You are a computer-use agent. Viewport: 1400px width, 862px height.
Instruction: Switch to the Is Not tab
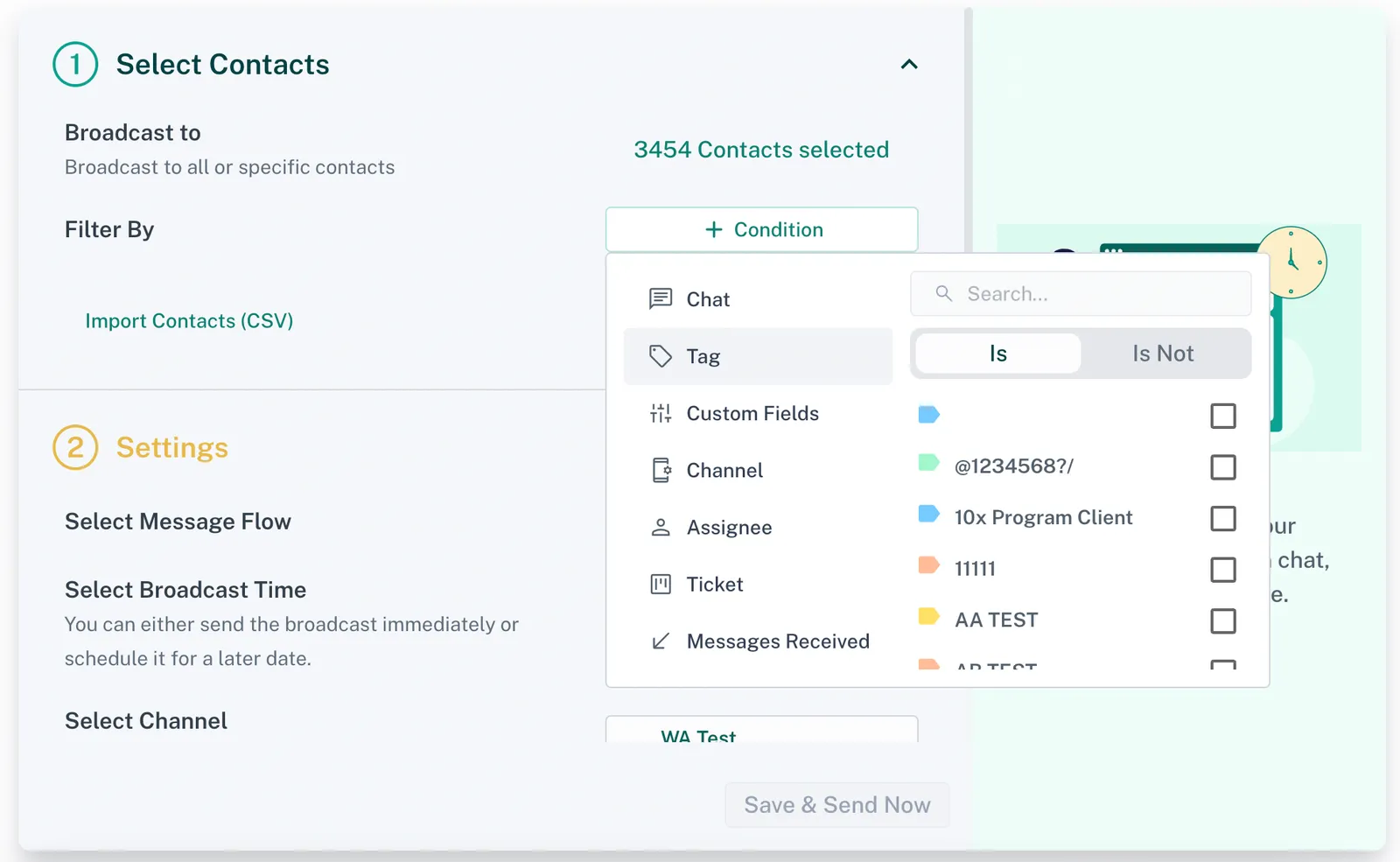1162,354
